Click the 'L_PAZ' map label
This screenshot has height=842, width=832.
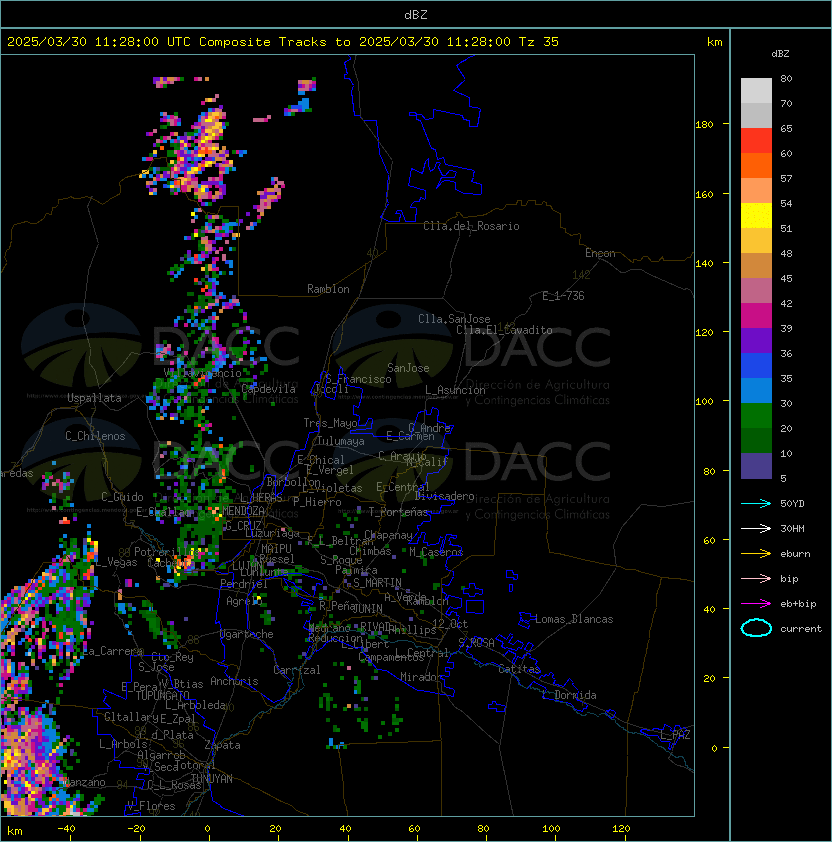675,735
